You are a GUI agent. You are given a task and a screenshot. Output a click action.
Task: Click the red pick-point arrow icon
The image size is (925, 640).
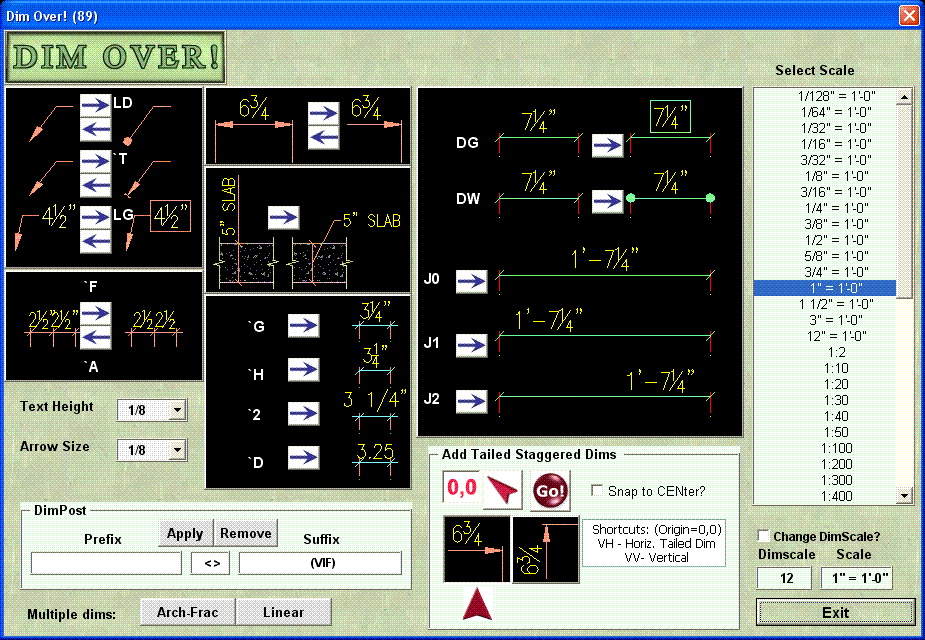(x=503, y=490)
